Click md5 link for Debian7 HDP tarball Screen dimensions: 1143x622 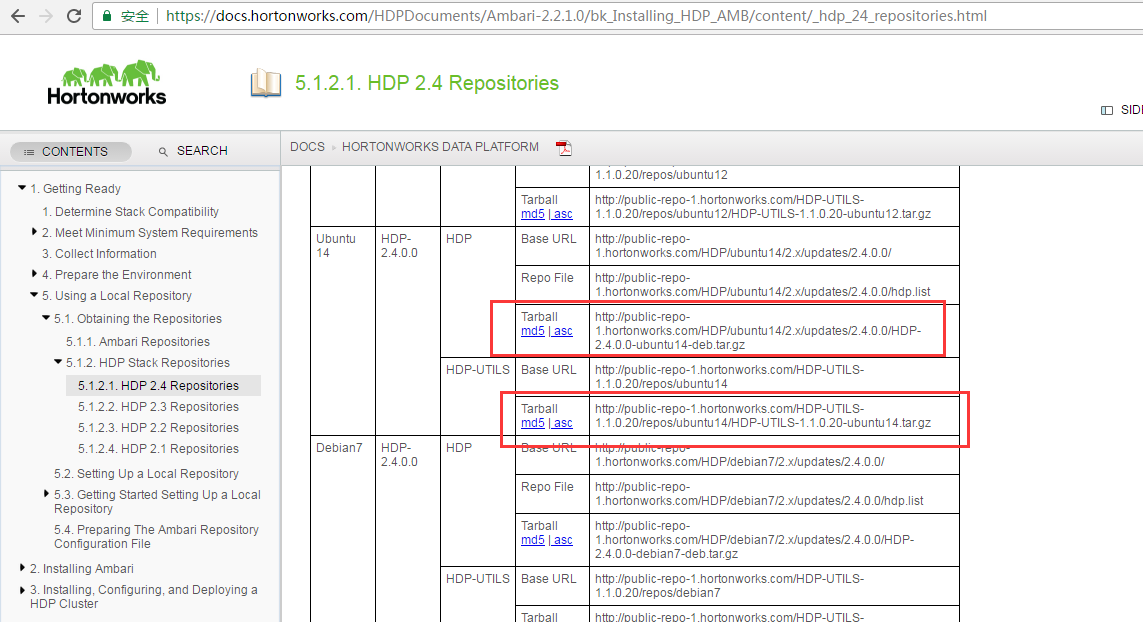(x=533, y=540)
